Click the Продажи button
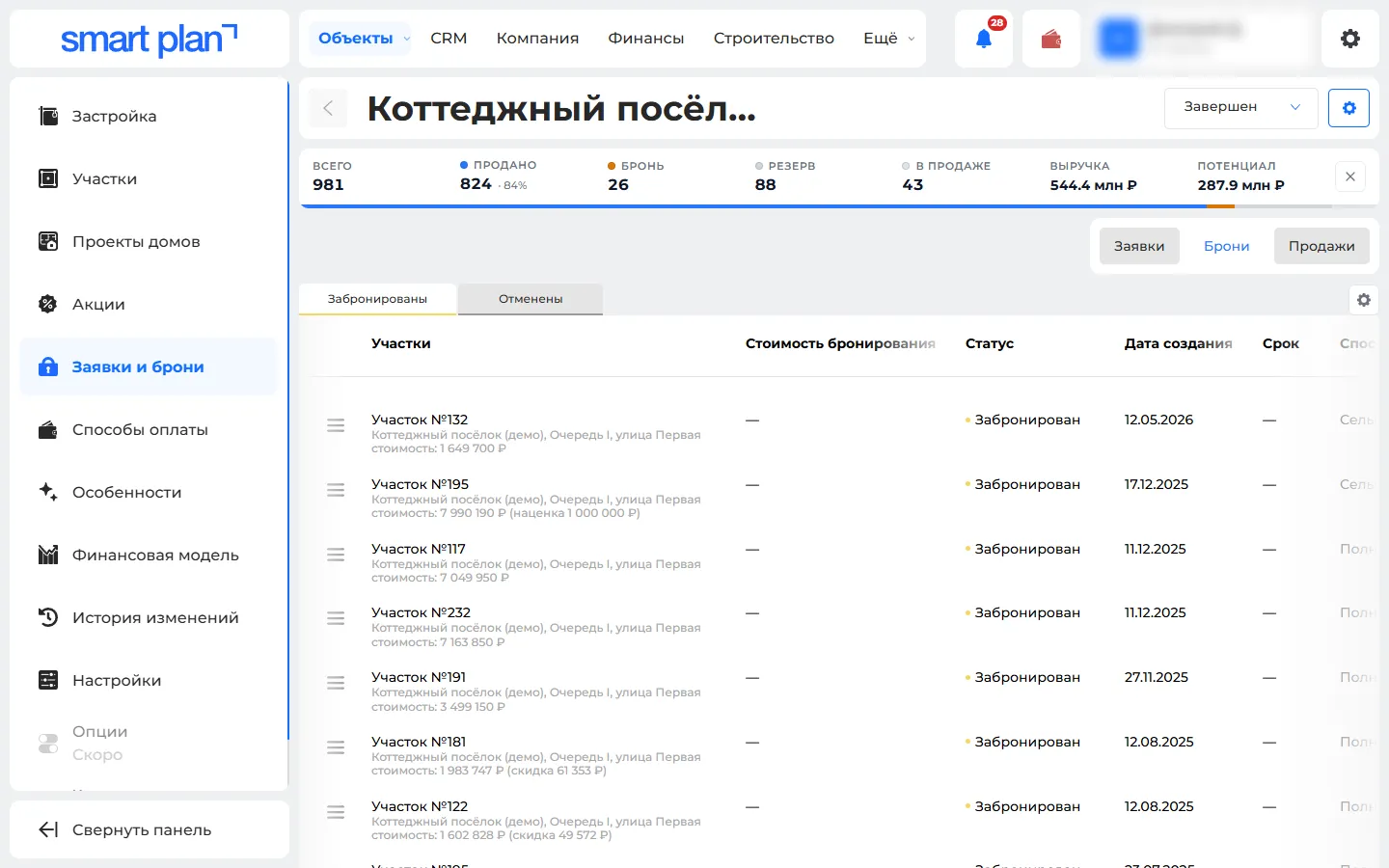The image size is (1389, 868). pyautogui.click(x=1321, y=246)
